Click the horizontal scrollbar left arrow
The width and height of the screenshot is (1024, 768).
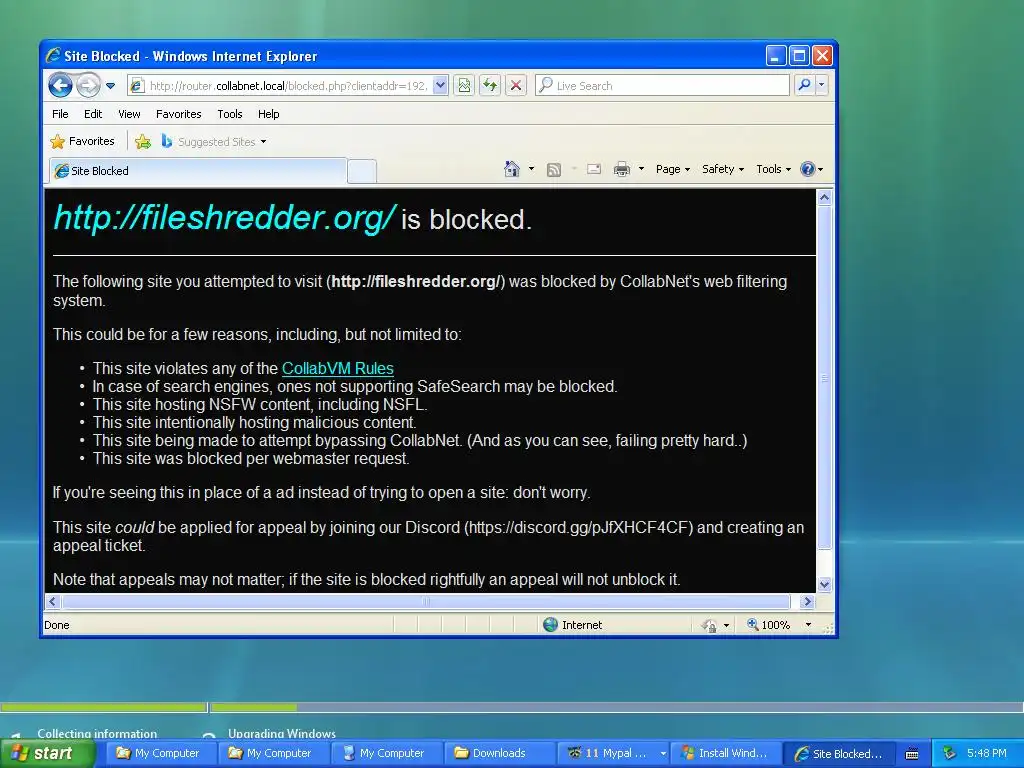(53, 601)
